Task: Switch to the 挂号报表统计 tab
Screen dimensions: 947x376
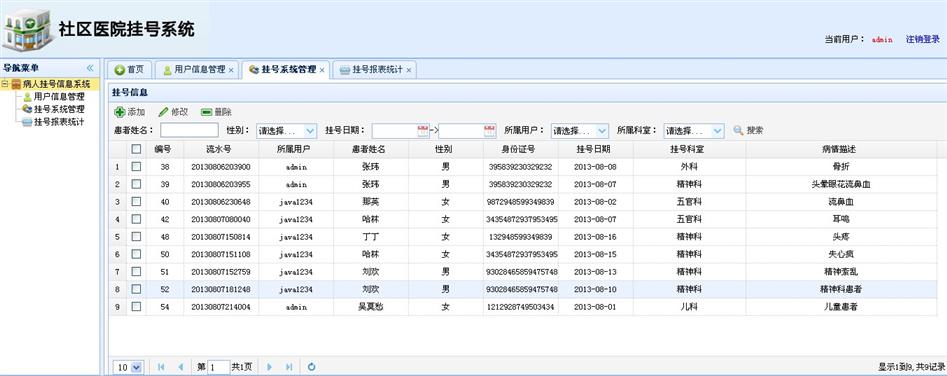Action: click(374, 70)
